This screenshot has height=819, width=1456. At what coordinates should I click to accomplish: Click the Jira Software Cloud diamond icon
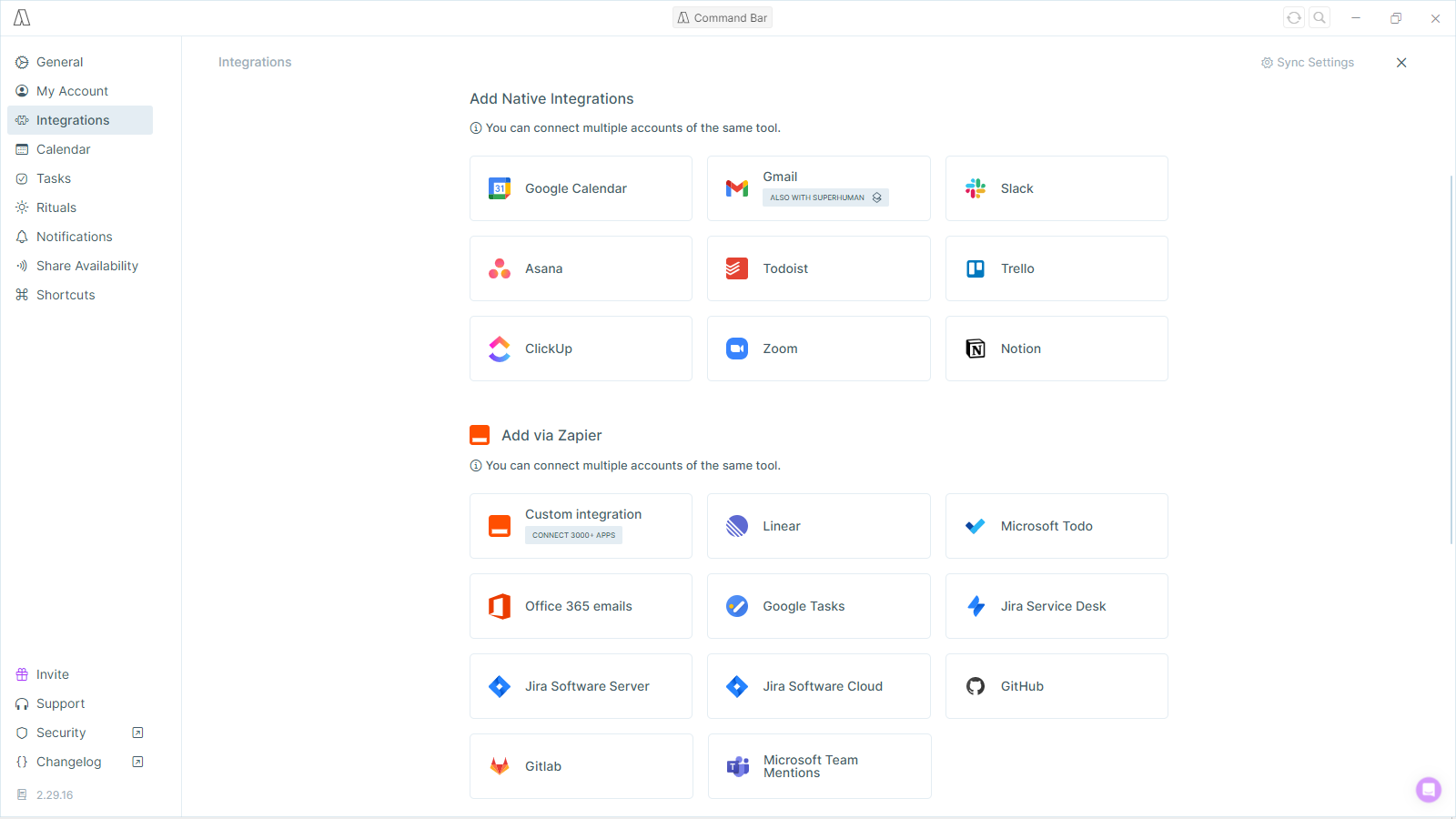coord(737,686)
